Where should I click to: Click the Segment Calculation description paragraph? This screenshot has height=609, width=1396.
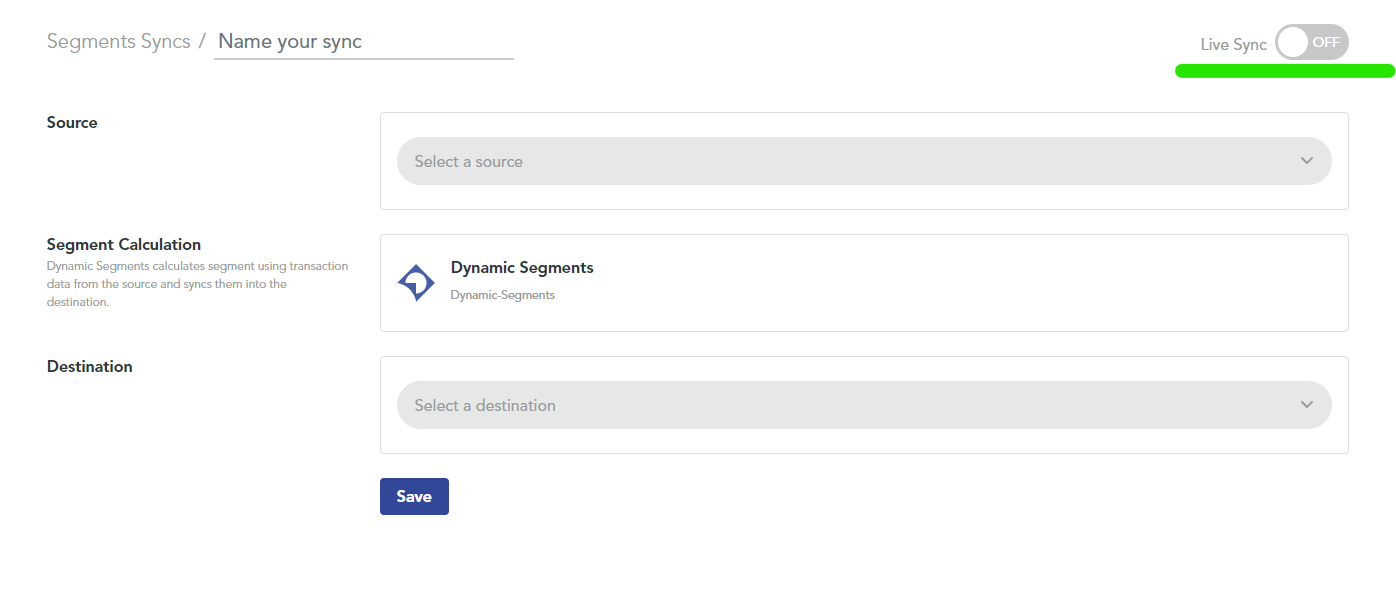click(198, 284)
